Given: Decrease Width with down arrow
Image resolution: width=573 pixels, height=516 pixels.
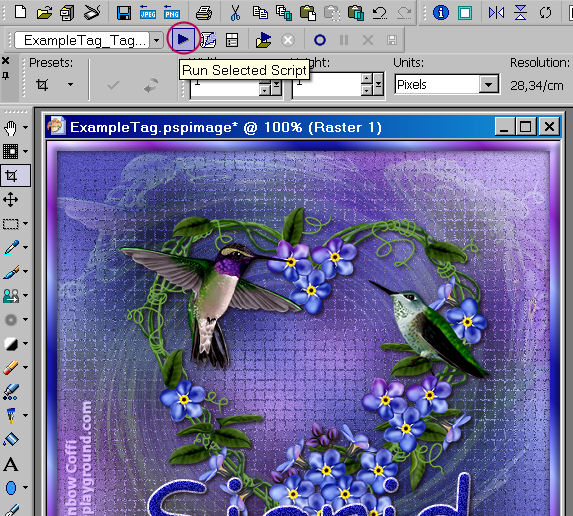Looking at the screenshot, I should [264, 91].
